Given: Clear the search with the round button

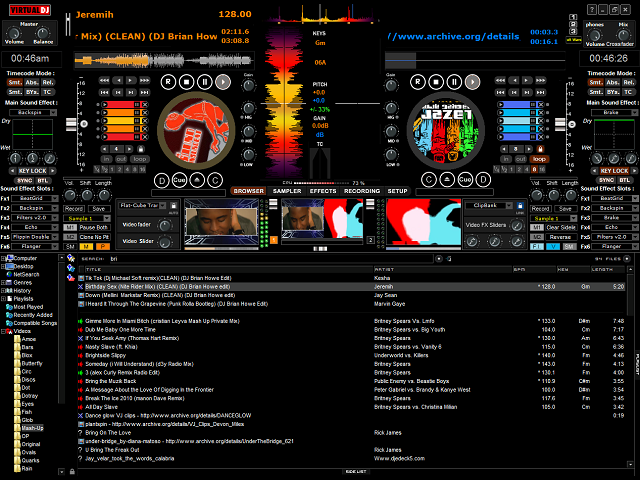Looking at the screenshot, I should (439, 258).
